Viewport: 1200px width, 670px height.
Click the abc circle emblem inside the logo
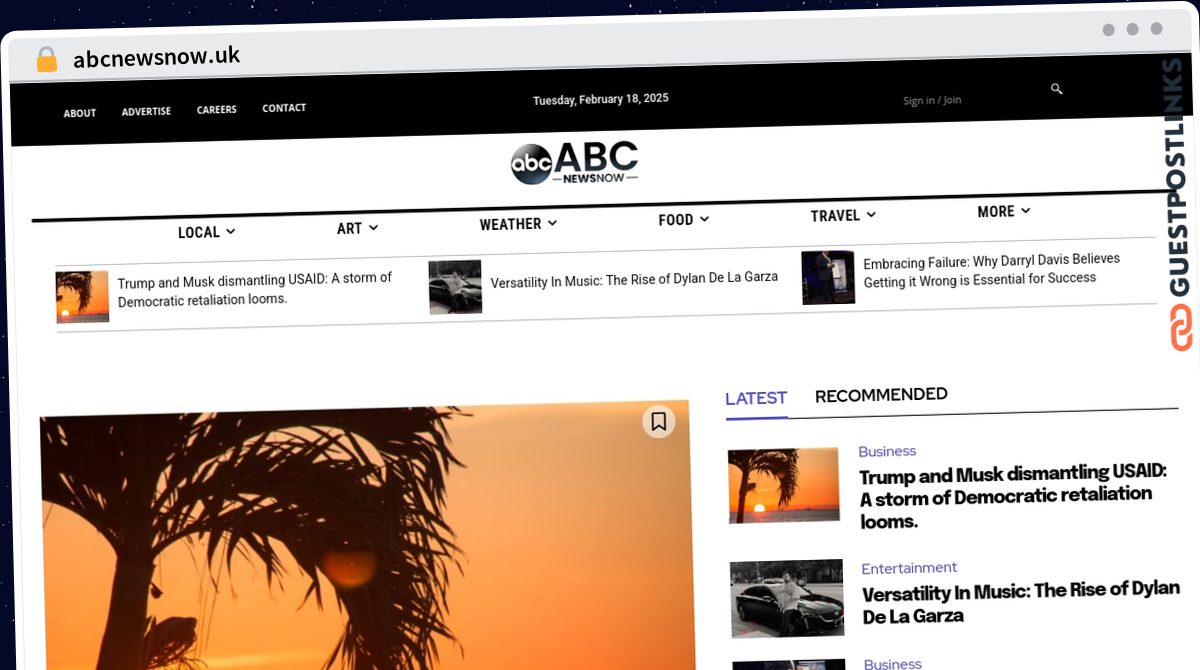(x=533, y=162)
